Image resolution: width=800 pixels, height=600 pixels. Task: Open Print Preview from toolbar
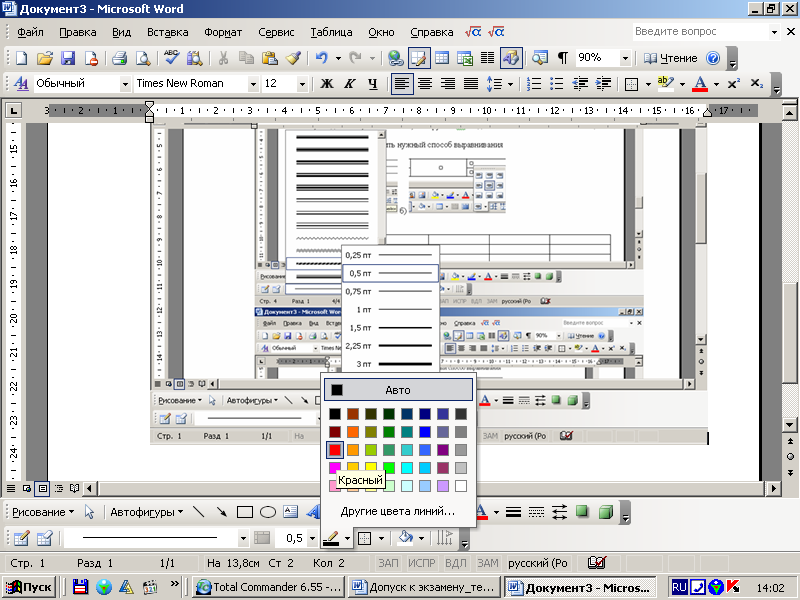tap(143, 58)
